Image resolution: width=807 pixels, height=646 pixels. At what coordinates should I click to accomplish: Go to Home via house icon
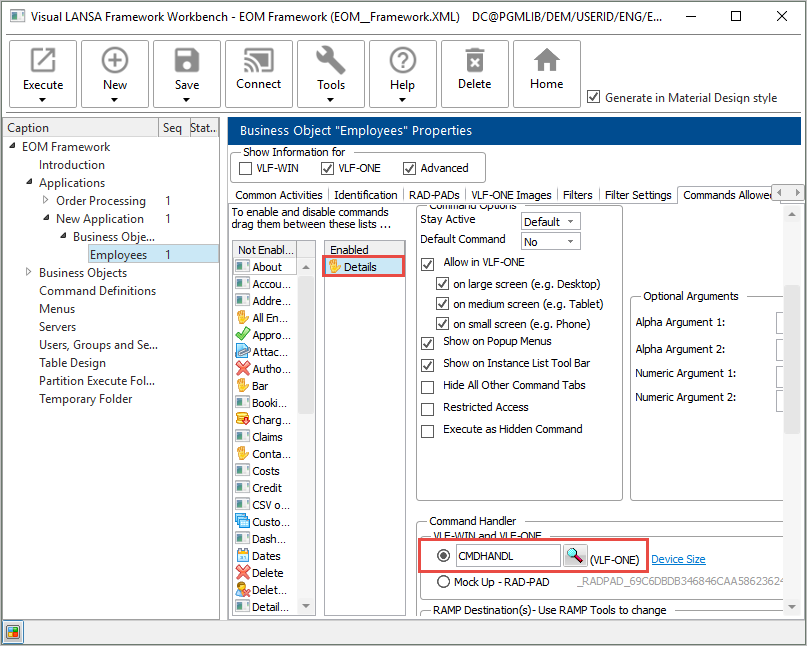(x=547, y=60)
